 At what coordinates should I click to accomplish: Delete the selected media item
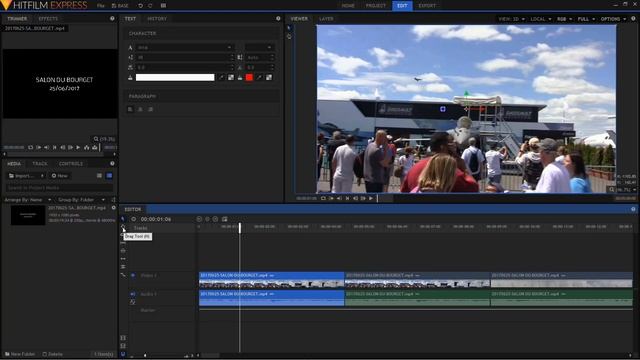(53, 354)
